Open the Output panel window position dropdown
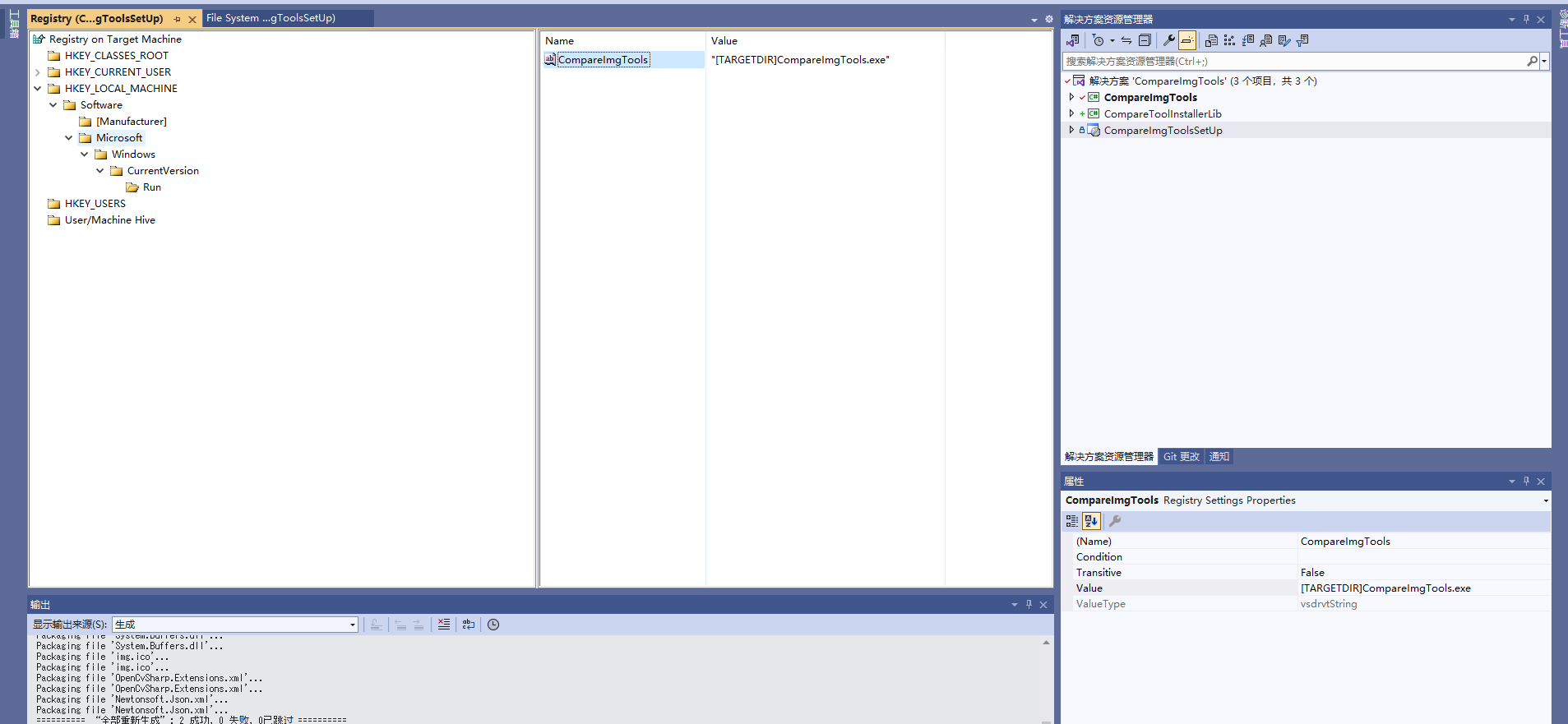The height and width of the screenshot is (724, 1568). tap(1015, 605)
